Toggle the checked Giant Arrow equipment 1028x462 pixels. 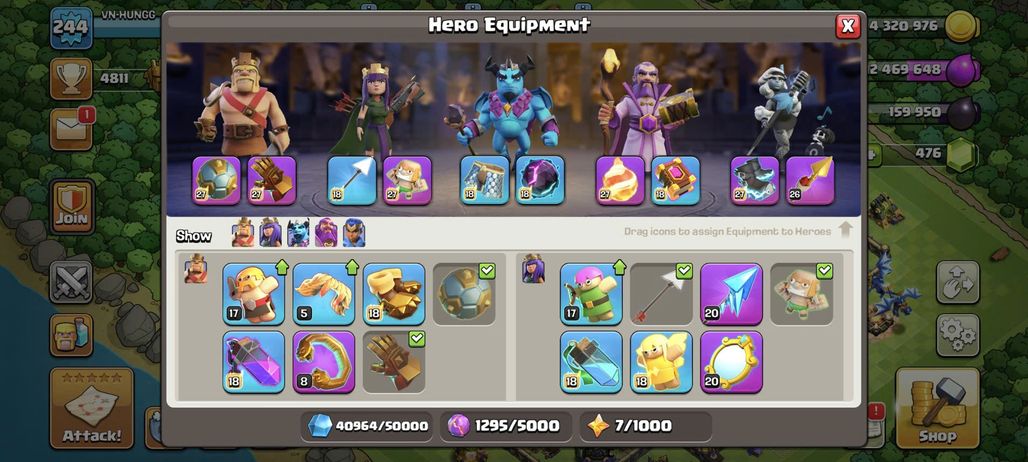[x=662, y=294]
